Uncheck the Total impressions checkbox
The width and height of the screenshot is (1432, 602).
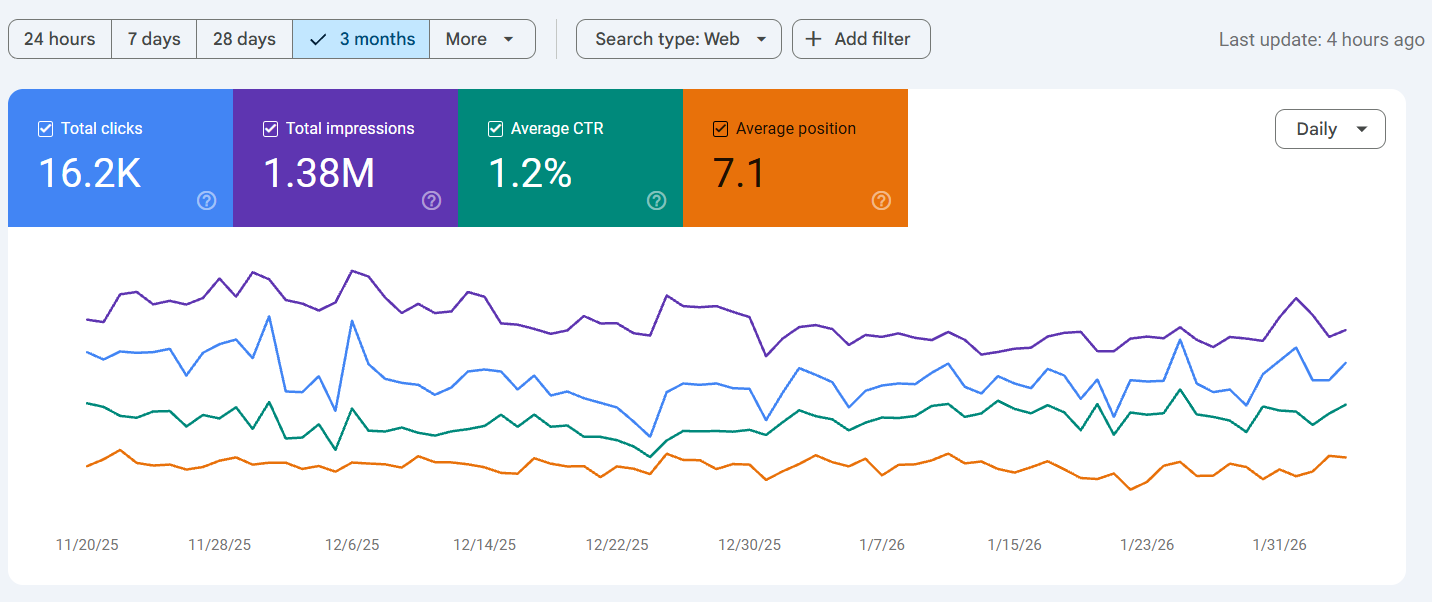(270, 129)
